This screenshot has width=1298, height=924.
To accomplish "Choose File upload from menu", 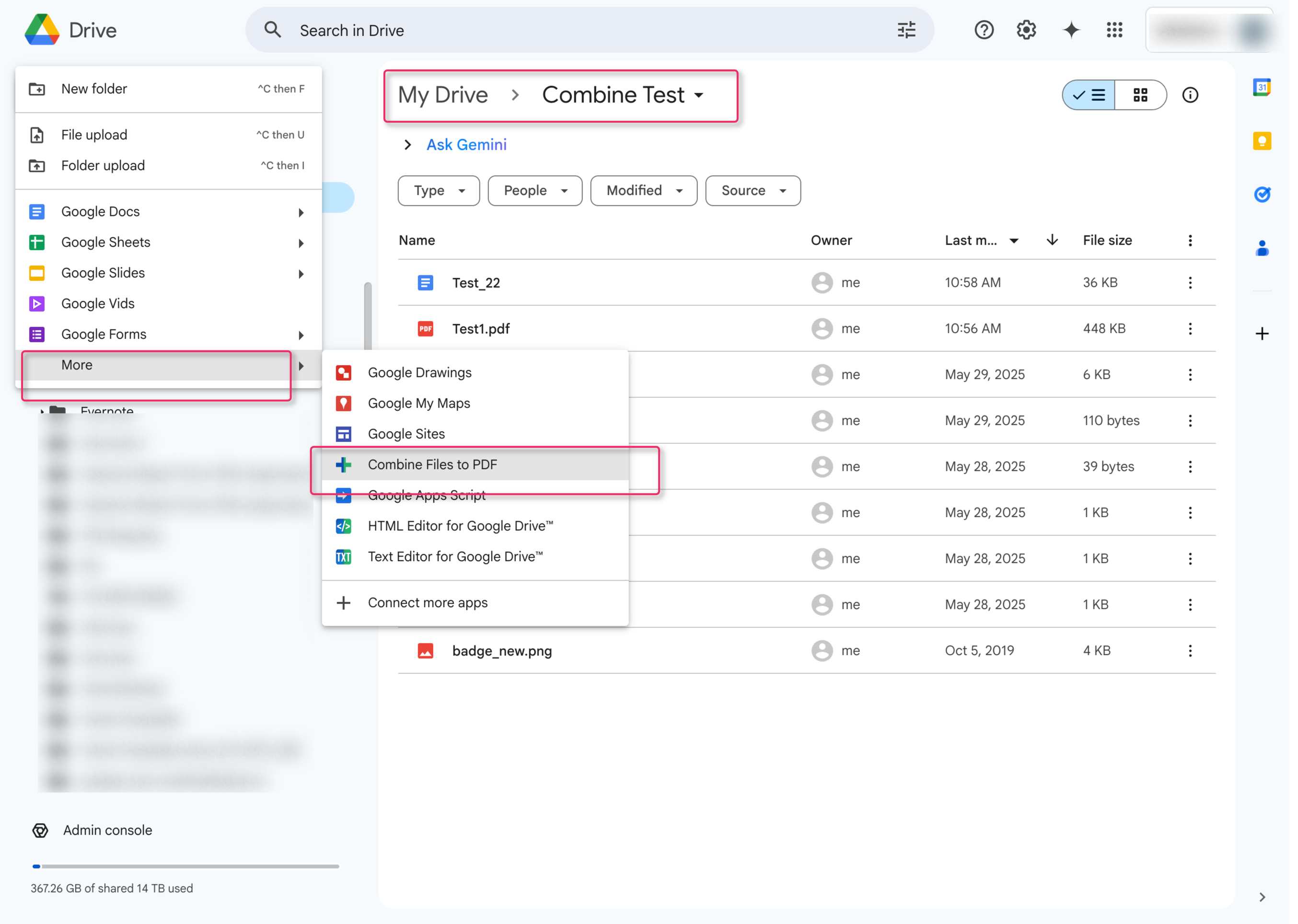I will 168,135.
